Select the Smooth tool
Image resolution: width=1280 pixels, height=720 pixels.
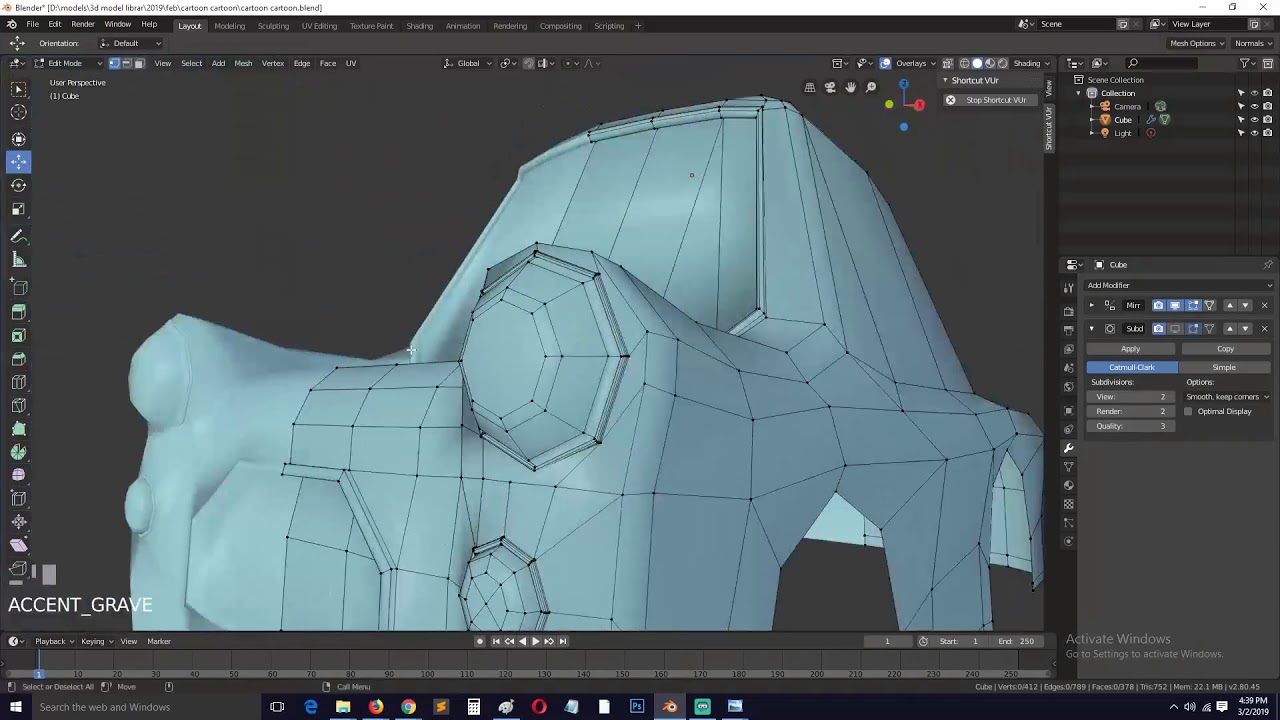(18, 475)
